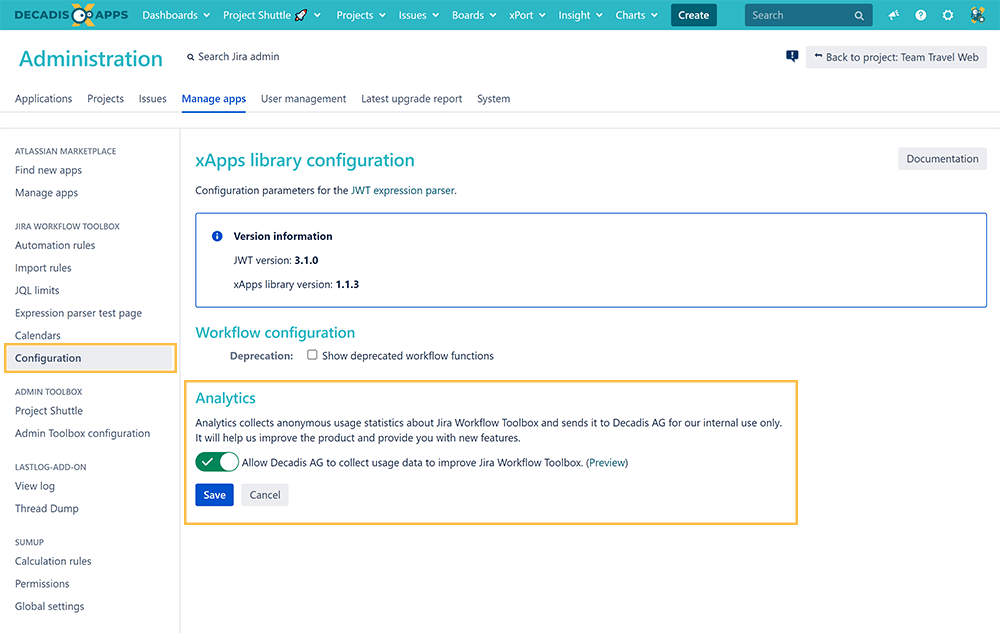Open the JWT expression parser link
The height and width of the screenshot is (633, 1000).
(x=402, y=191)
